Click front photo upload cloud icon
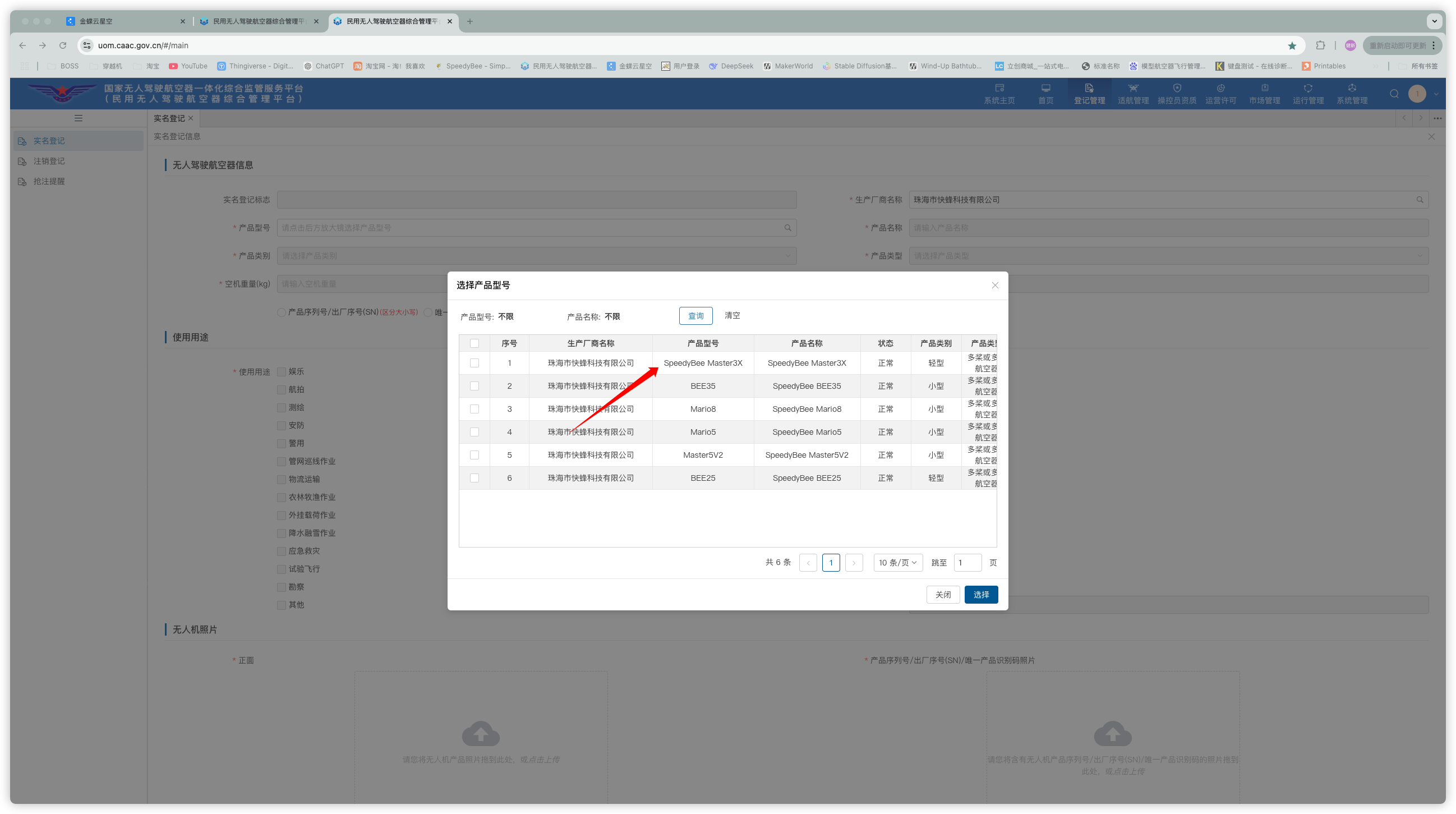 481,733
